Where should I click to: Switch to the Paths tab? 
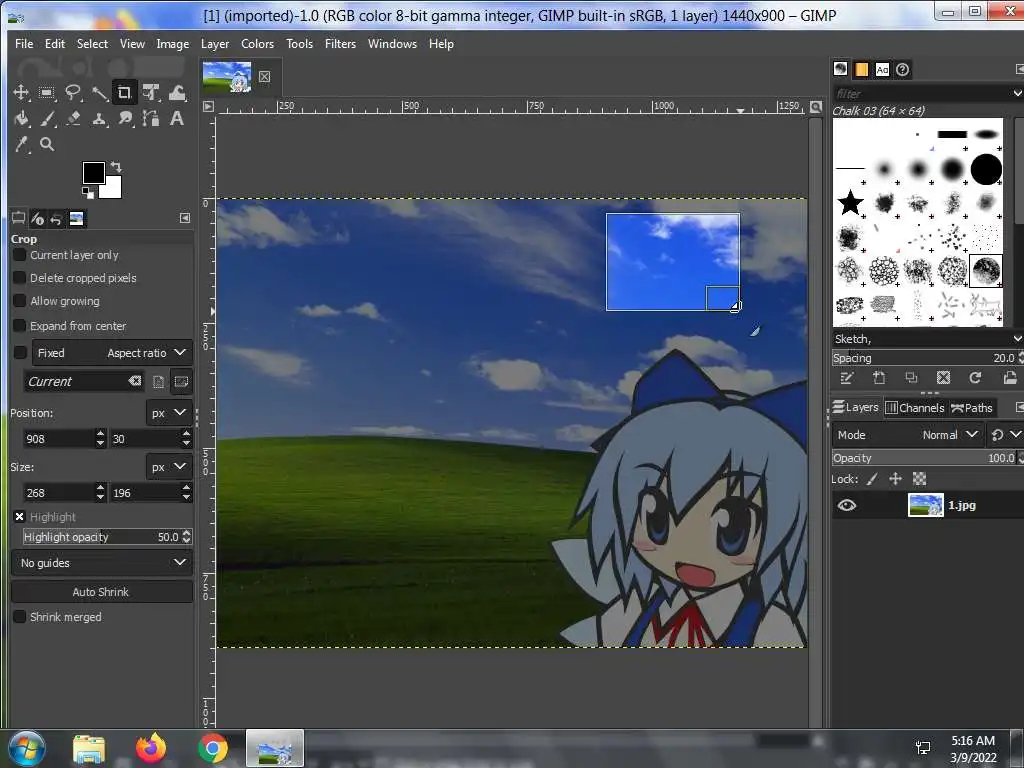[x=972, y=408]
